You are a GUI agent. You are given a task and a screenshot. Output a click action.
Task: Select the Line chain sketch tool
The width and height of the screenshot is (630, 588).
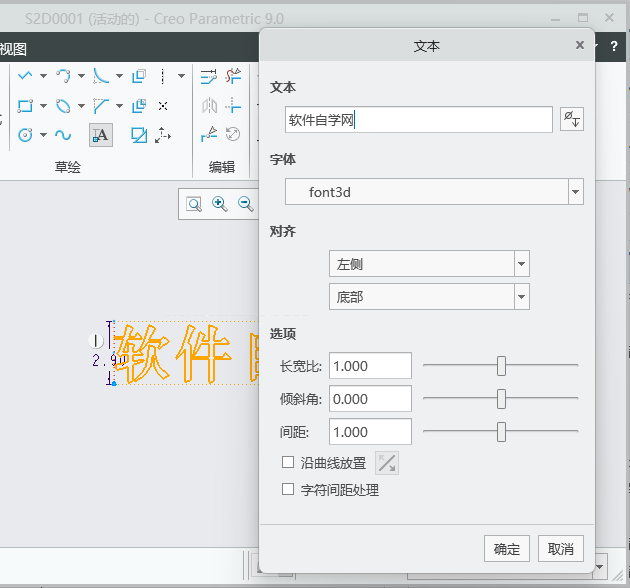coord(25,76)
